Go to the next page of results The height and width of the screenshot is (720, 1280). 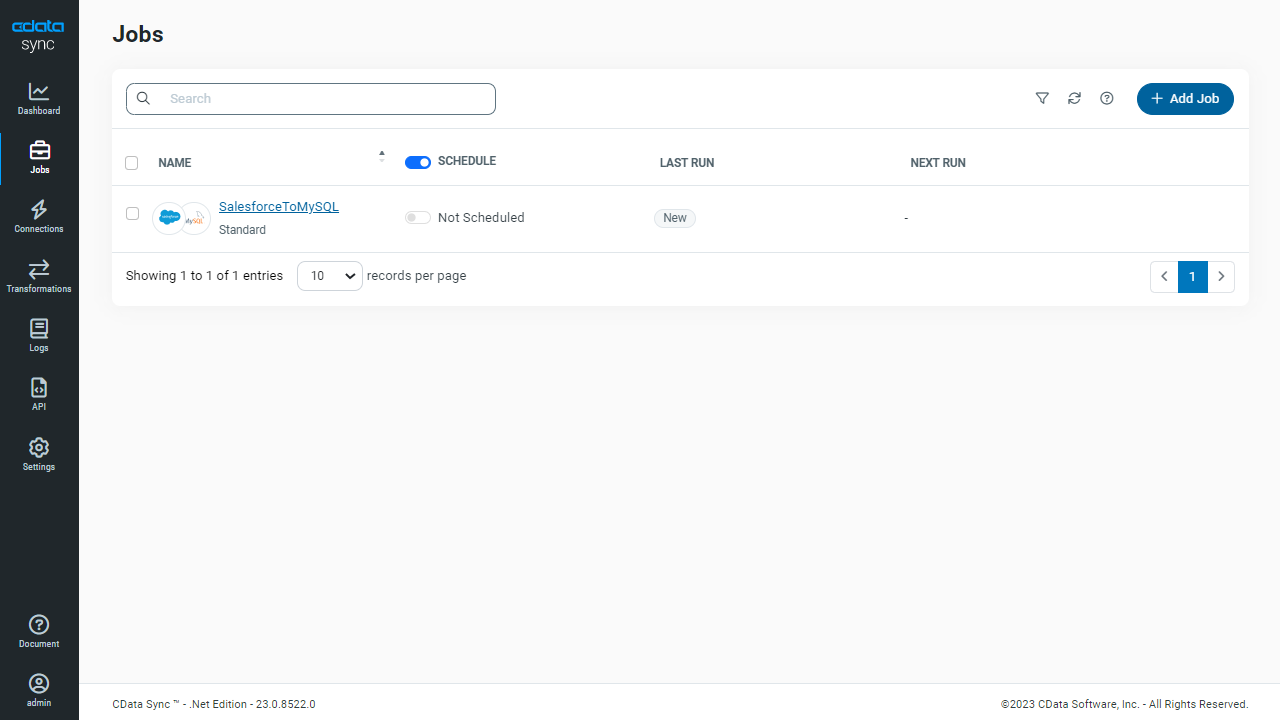pyautogui.click(x=1221, y=277)
